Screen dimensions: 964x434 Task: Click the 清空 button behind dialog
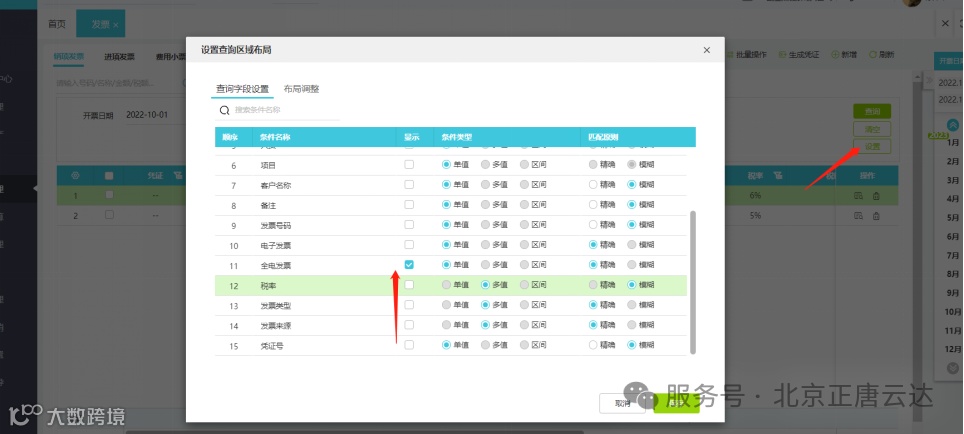click(872, 129)
